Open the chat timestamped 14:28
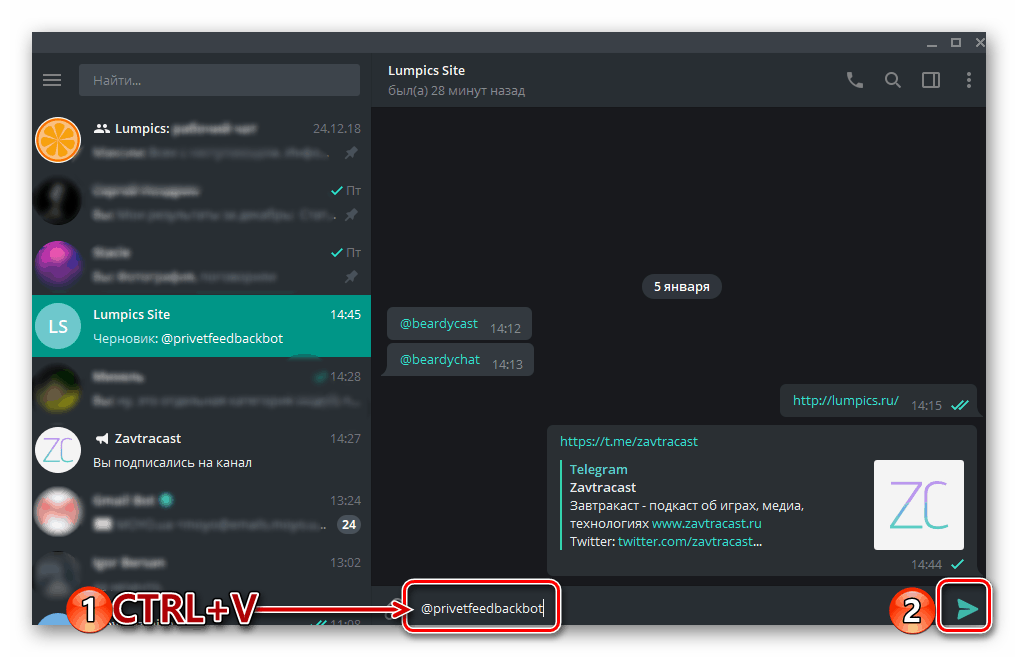This screenshot has width=1018, height=657. tap(201, 388)
